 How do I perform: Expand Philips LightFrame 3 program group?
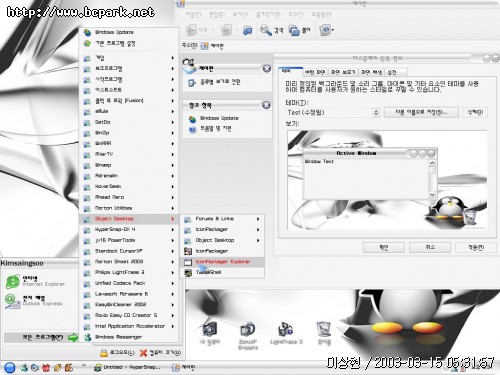coord(128,272)
